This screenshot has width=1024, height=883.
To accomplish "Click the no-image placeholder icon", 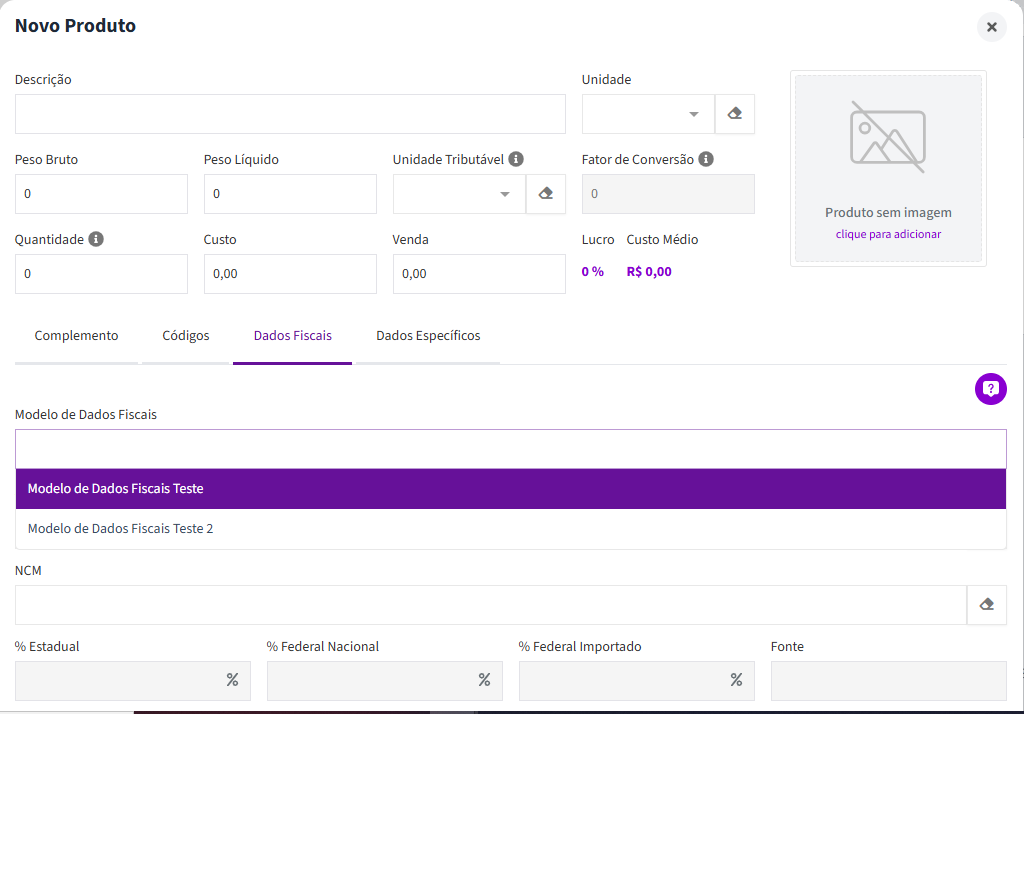I will (x=888, y=137).
